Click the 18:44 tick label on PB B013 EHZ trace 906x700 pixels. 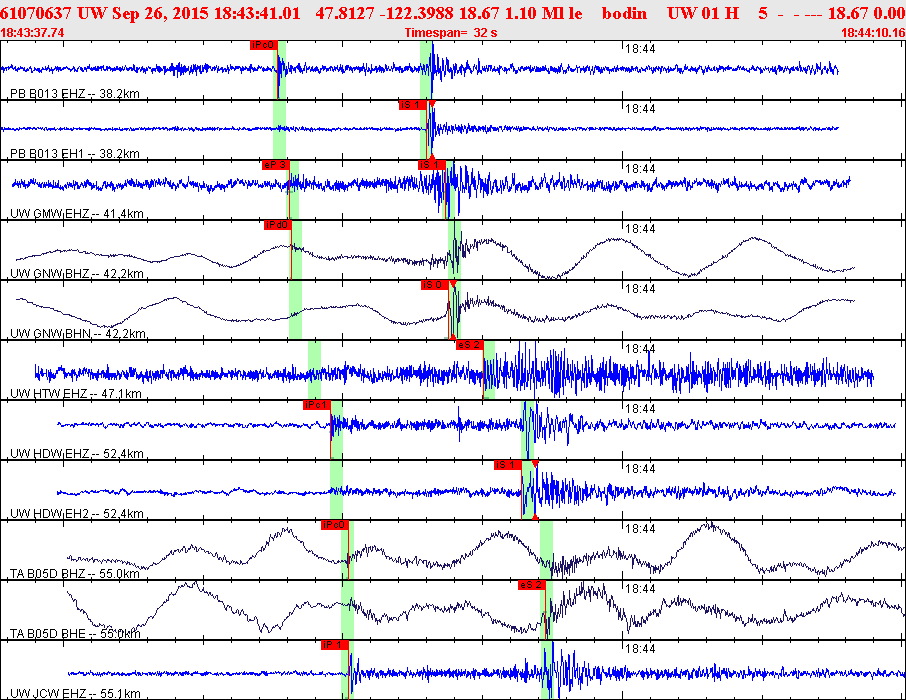(x=640, y=49)
